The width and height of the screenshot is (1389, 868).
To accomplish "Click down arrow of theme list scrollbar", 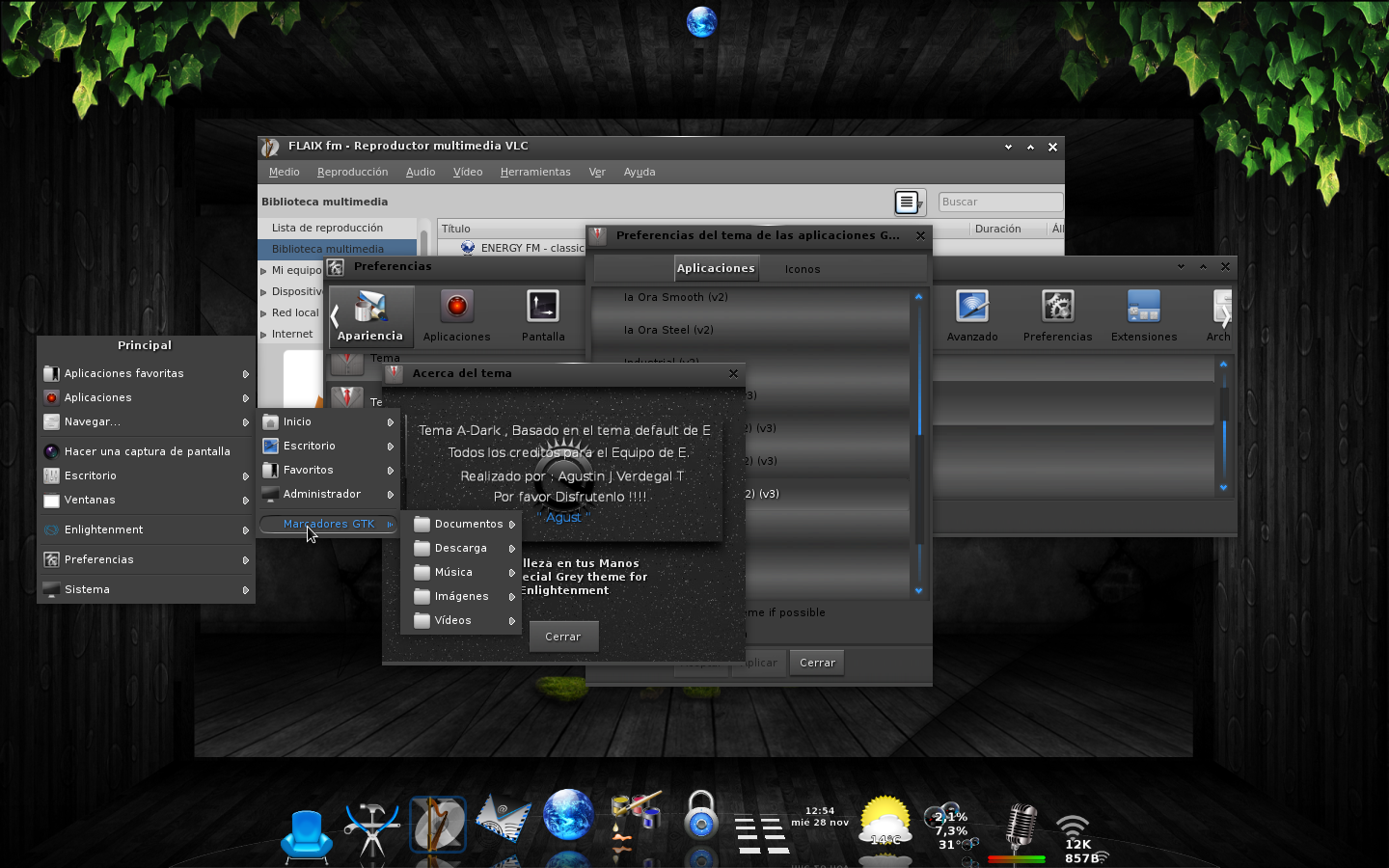I will (x=918, y=590).
